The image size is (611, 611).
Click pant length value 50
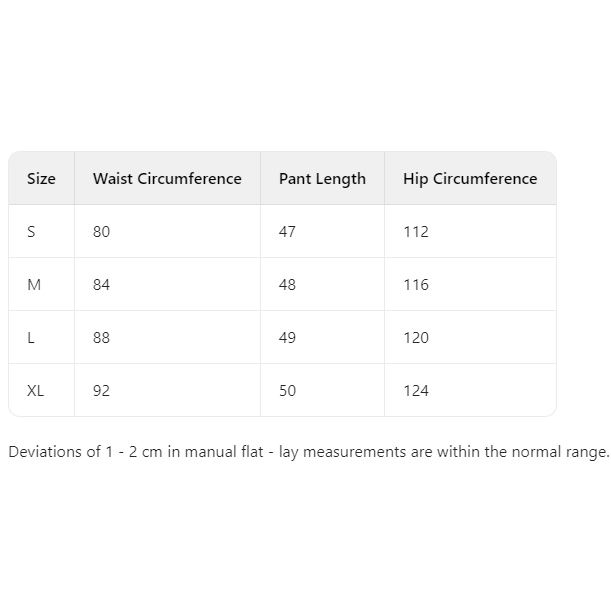pyautogui.click(x=287, y=391)
